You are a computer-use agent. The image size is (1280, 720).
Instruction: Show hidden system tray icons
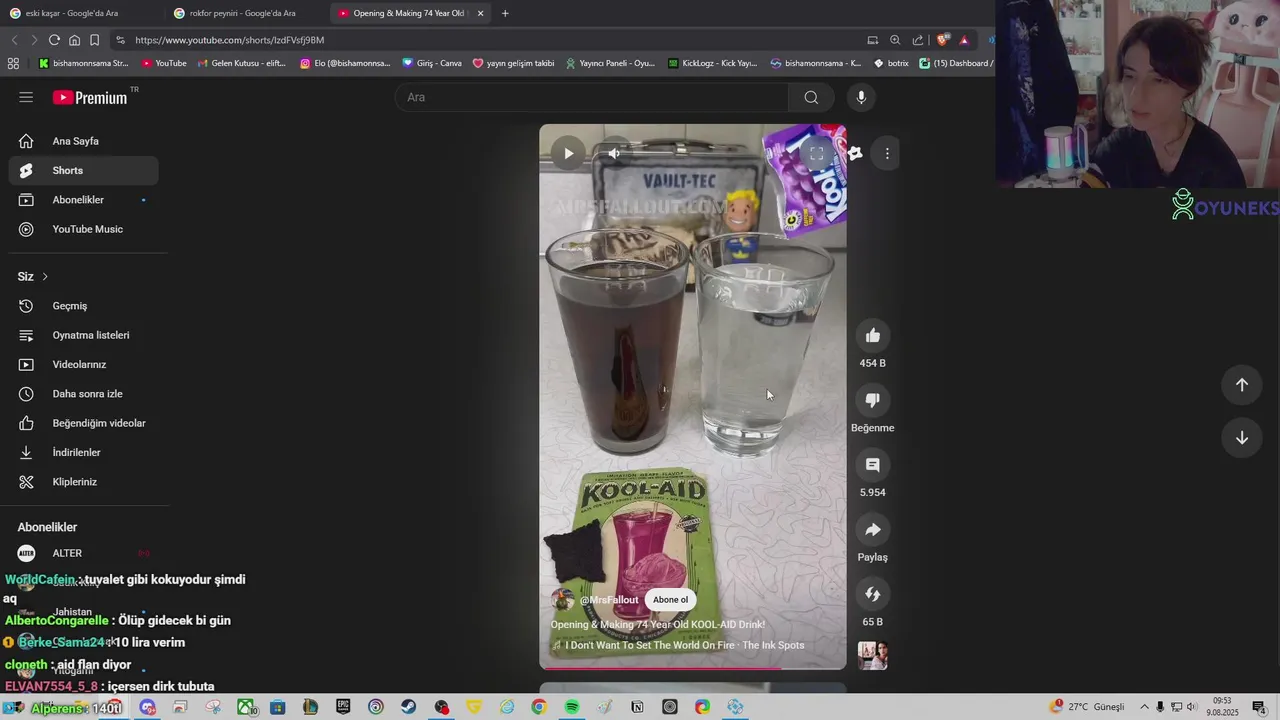(1145, 707)
